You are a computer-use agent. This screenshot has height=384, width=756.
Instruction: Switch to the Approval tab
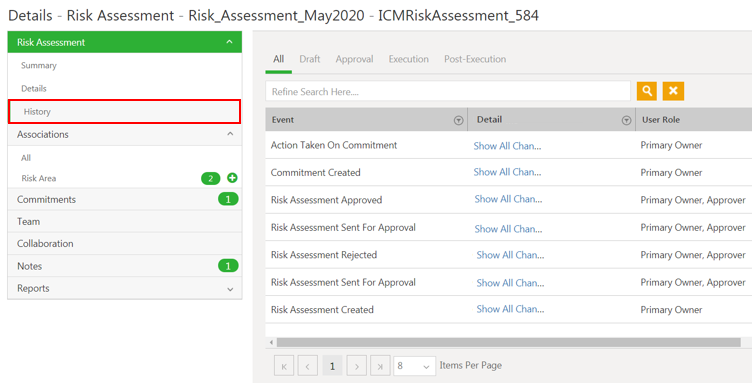point(354,59)
